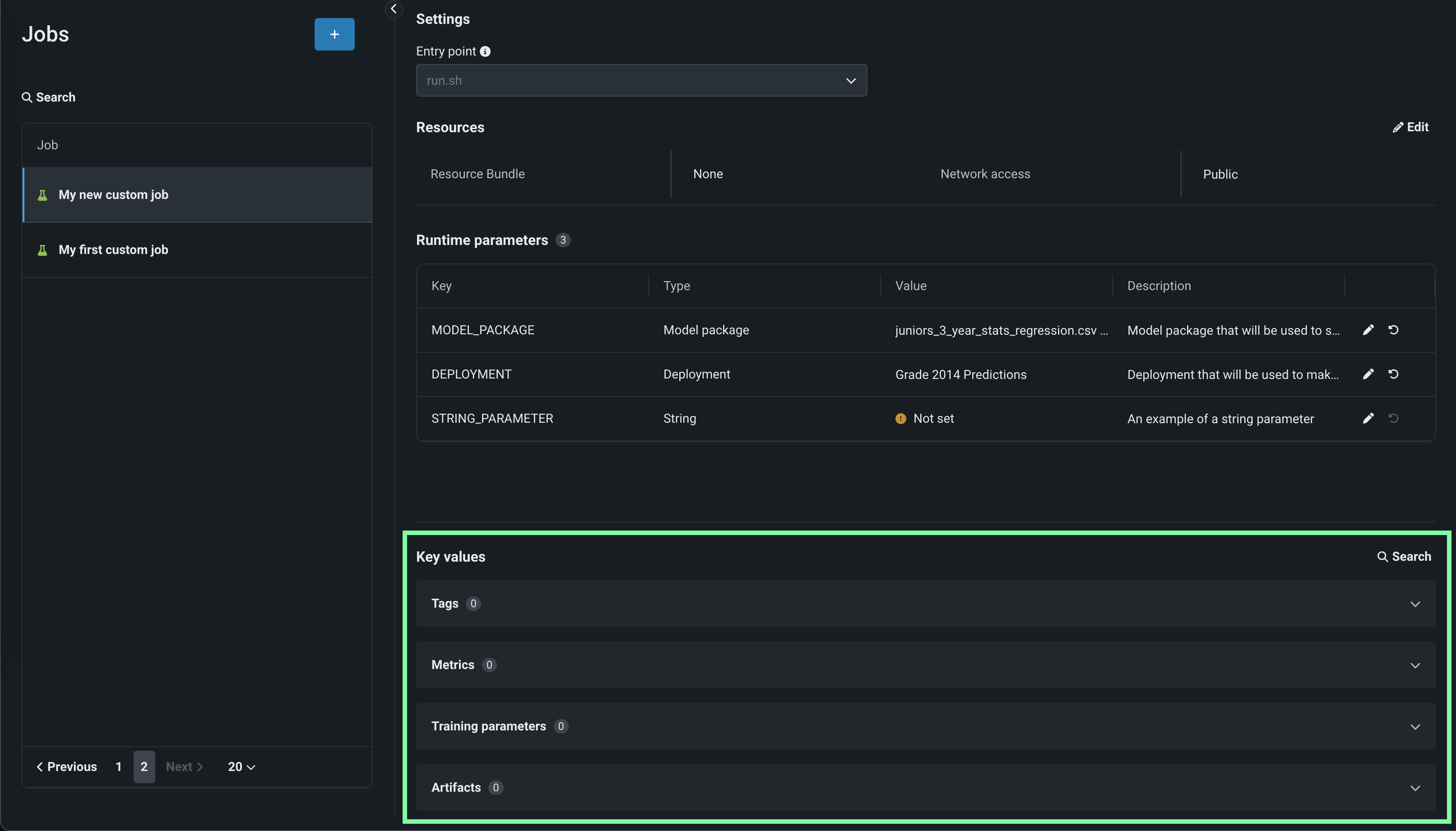
Task: Expand the Artifacts section
Action: [x=1415, y=788]
